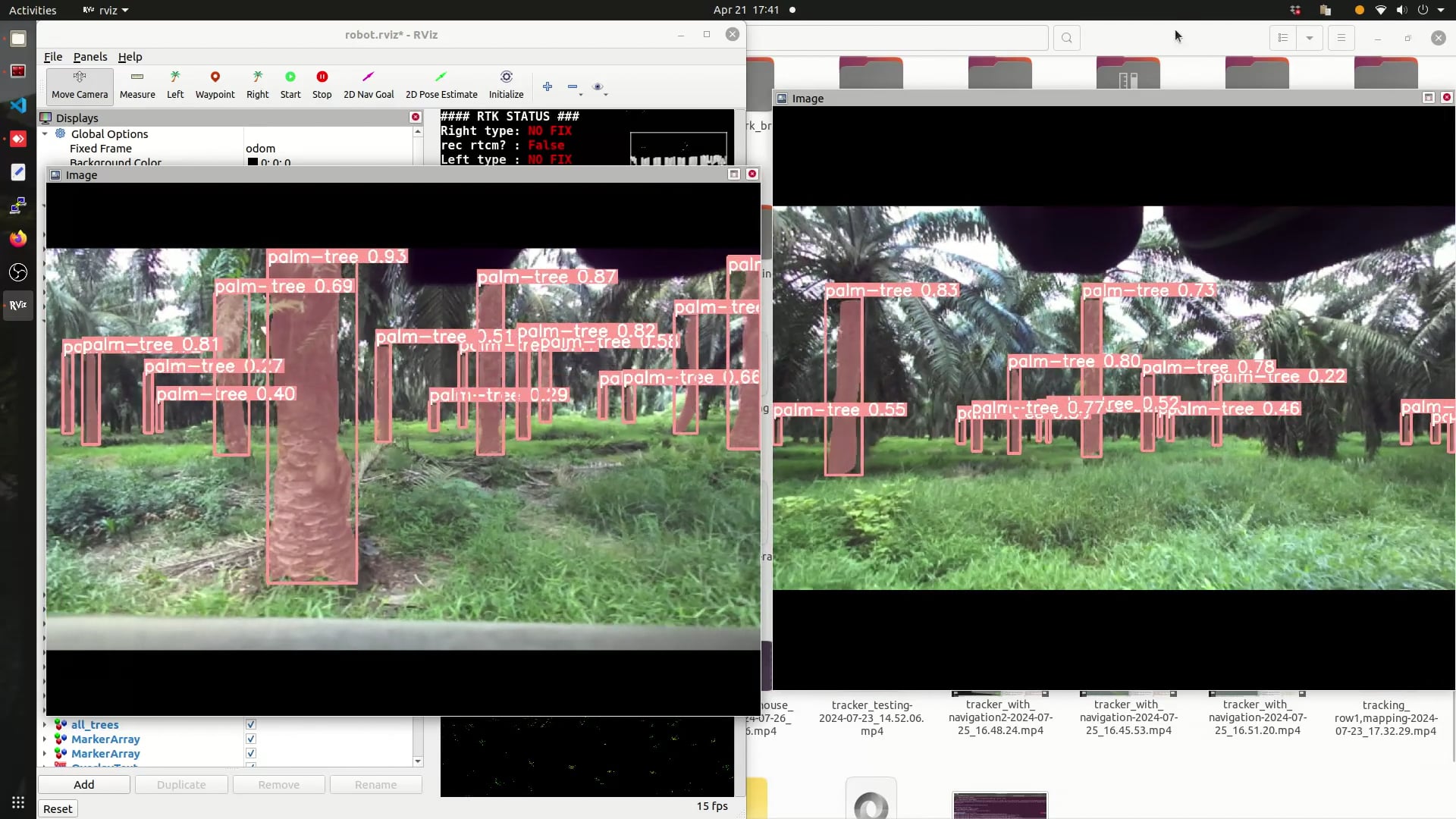Select tracking_row1,mapping-2024-07-23_17.32.29.mp4 file

1386,717
